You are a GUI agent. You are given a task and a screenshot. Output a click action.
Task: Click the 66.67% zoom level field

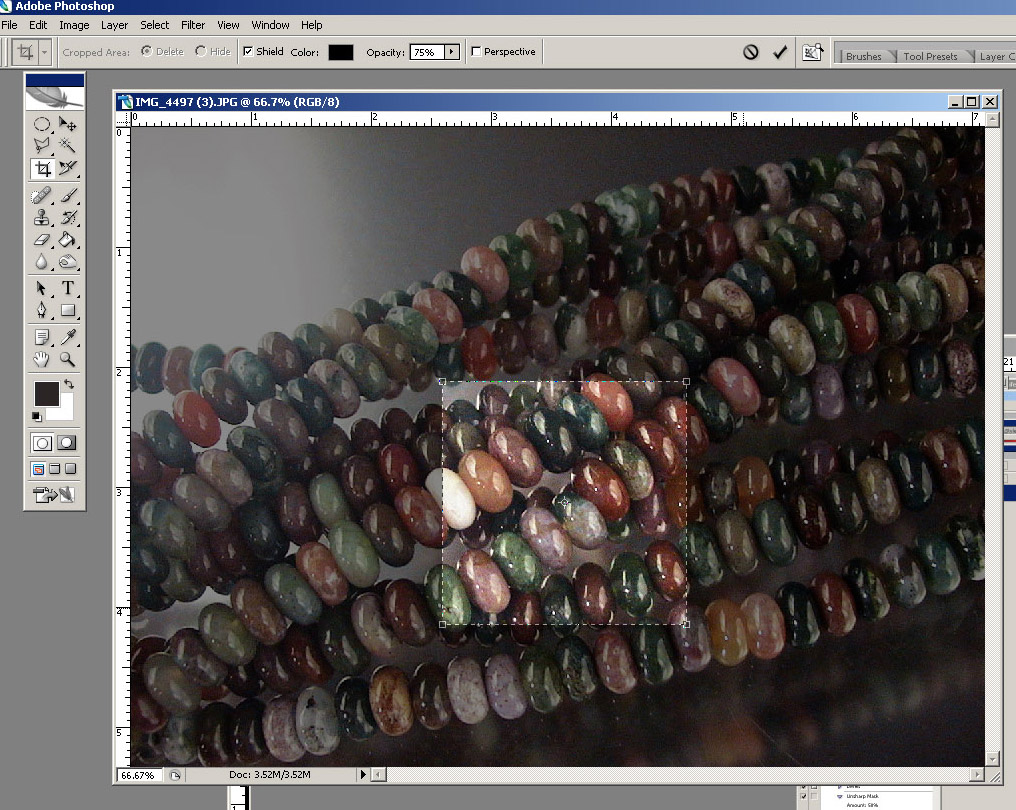pyautogui.click(x=141, y=775)
